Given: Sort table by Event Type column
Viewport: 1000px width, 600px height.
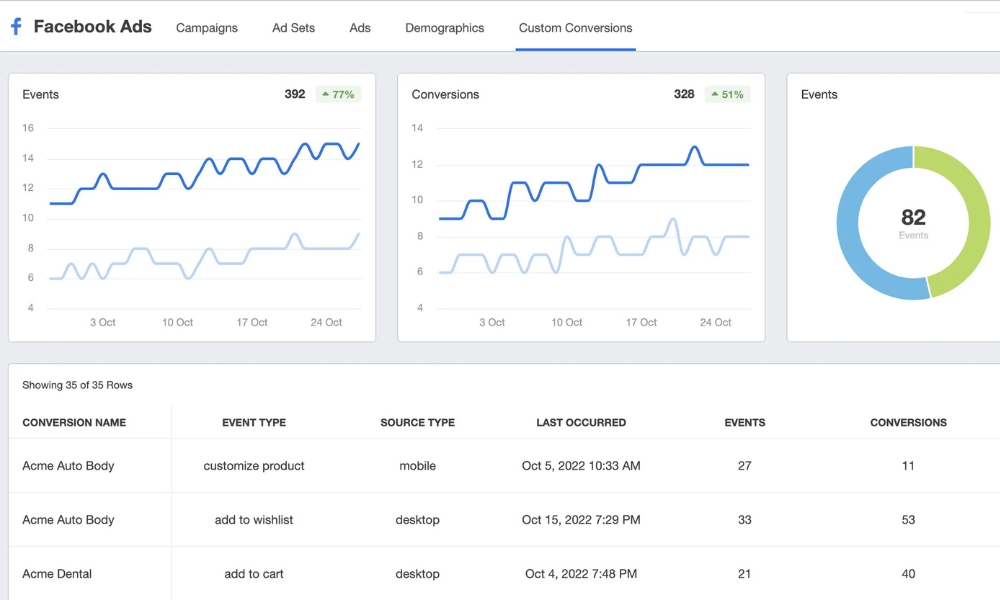Looking at the screenshot, I should coord(254,423).
